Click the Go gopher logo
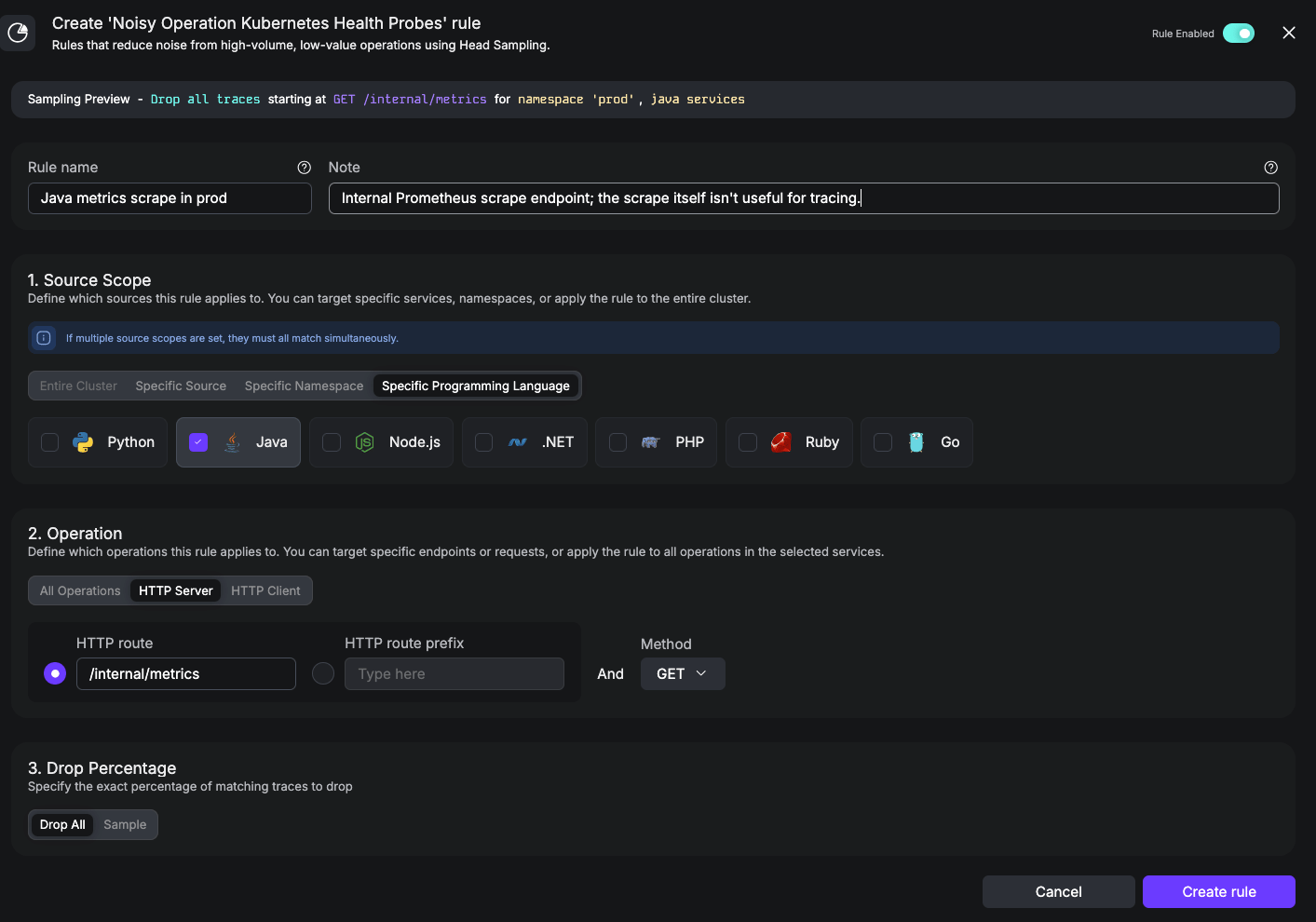1316x922 pixels. pyautogui.click(x=916, y=442)
